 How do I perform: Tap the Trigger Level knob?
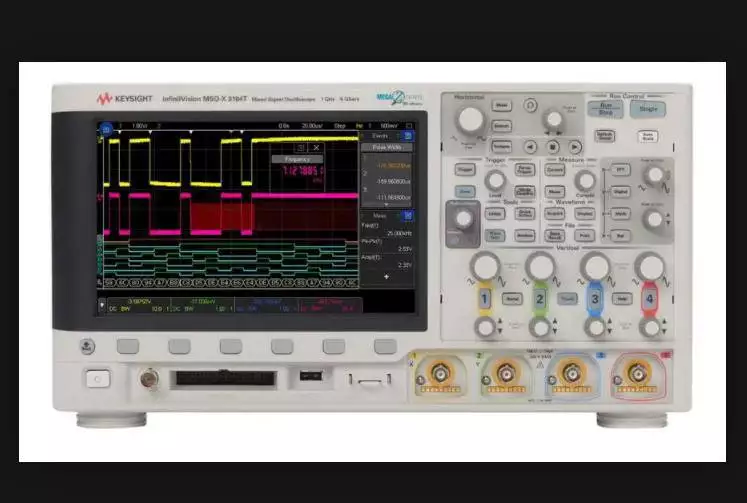coord(495,181)
